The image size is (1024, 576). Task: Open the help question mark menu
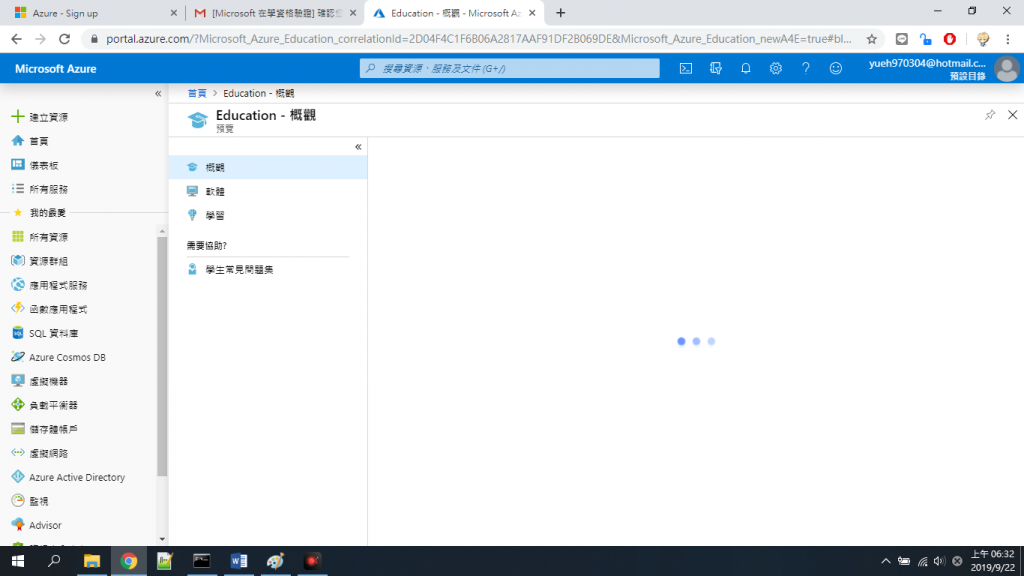(x=806, y=68)
